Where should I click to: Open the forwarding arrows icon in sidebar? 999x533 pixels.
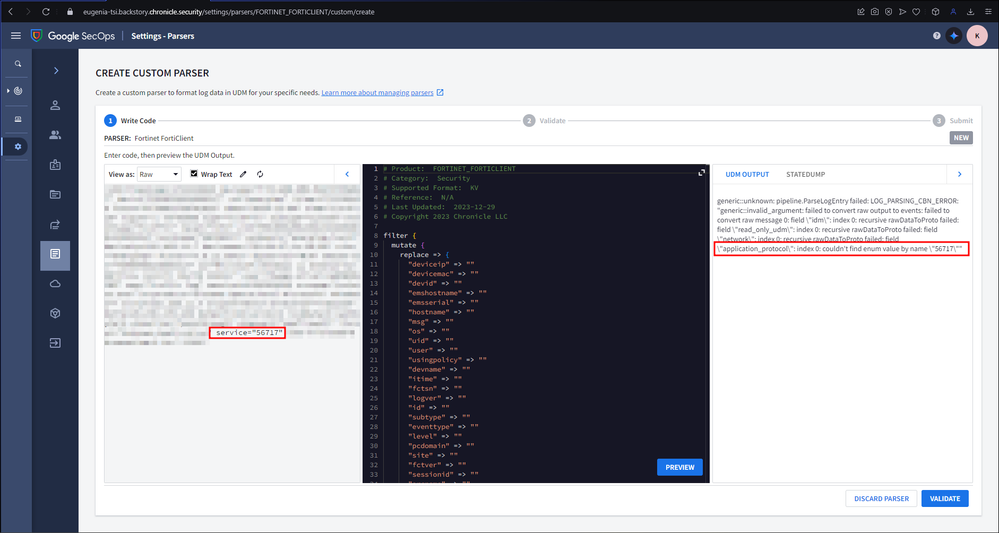[55, 224]
